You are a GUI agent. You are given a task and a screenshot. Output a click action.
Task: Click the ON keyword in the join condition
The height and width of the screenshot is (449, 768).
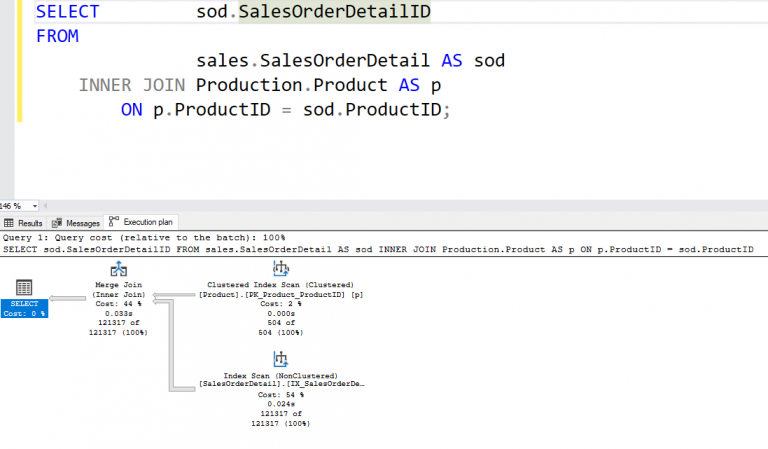(131, 110)
